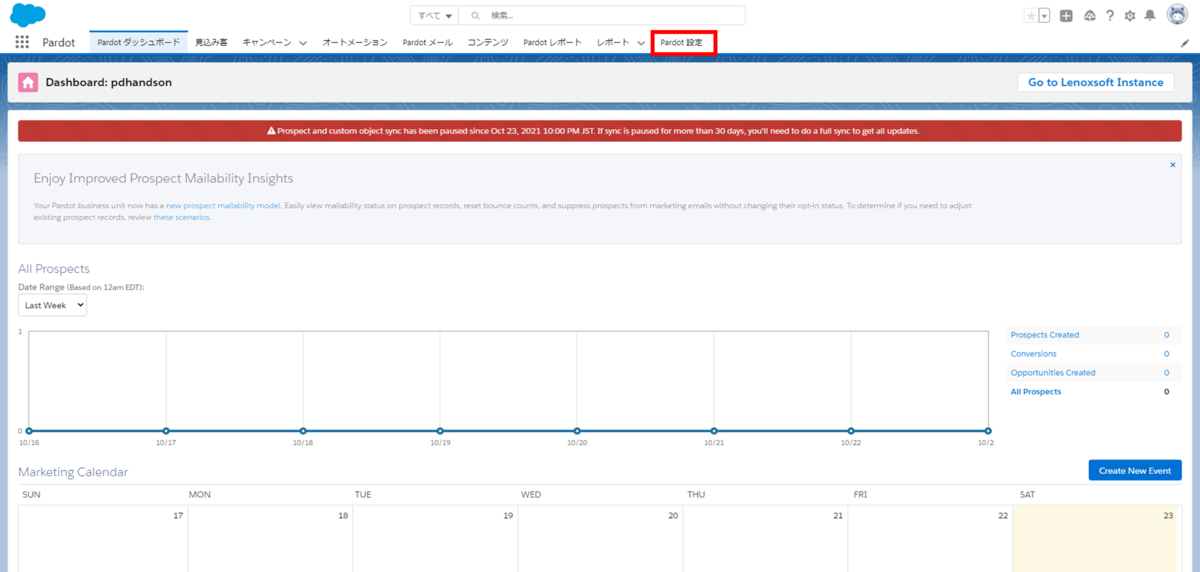Click calendar day 20
This screenshot has width=1200, height=572.
(599, 538)
